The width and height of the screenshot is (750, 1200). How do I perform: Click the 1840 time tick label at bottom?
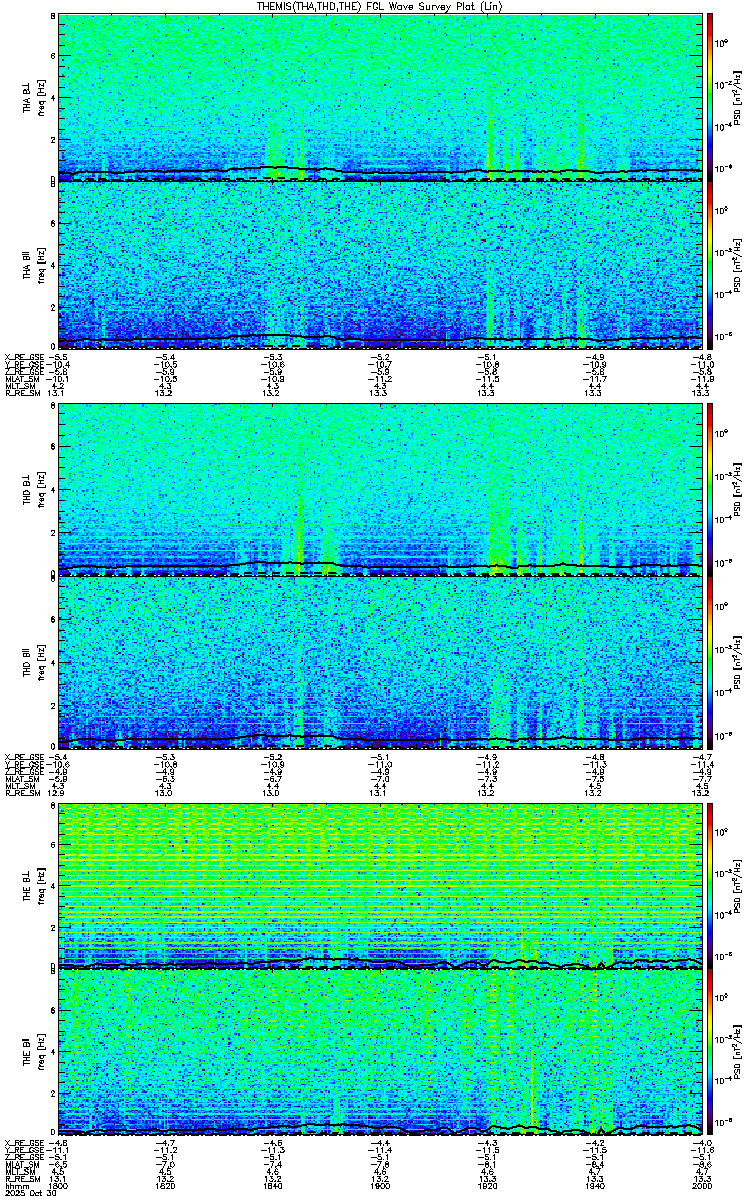click(x=273, y=1187)
